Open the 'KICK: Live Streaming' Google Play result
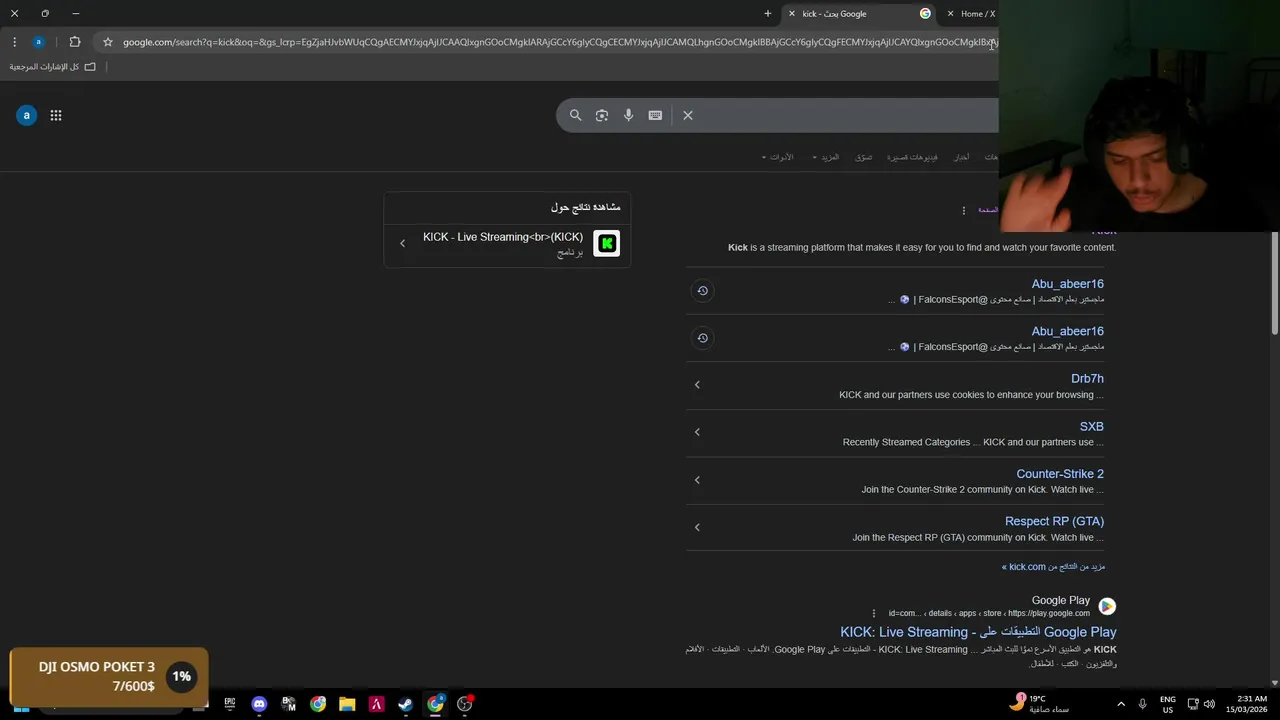1280x720 pixels. [978, 632]
